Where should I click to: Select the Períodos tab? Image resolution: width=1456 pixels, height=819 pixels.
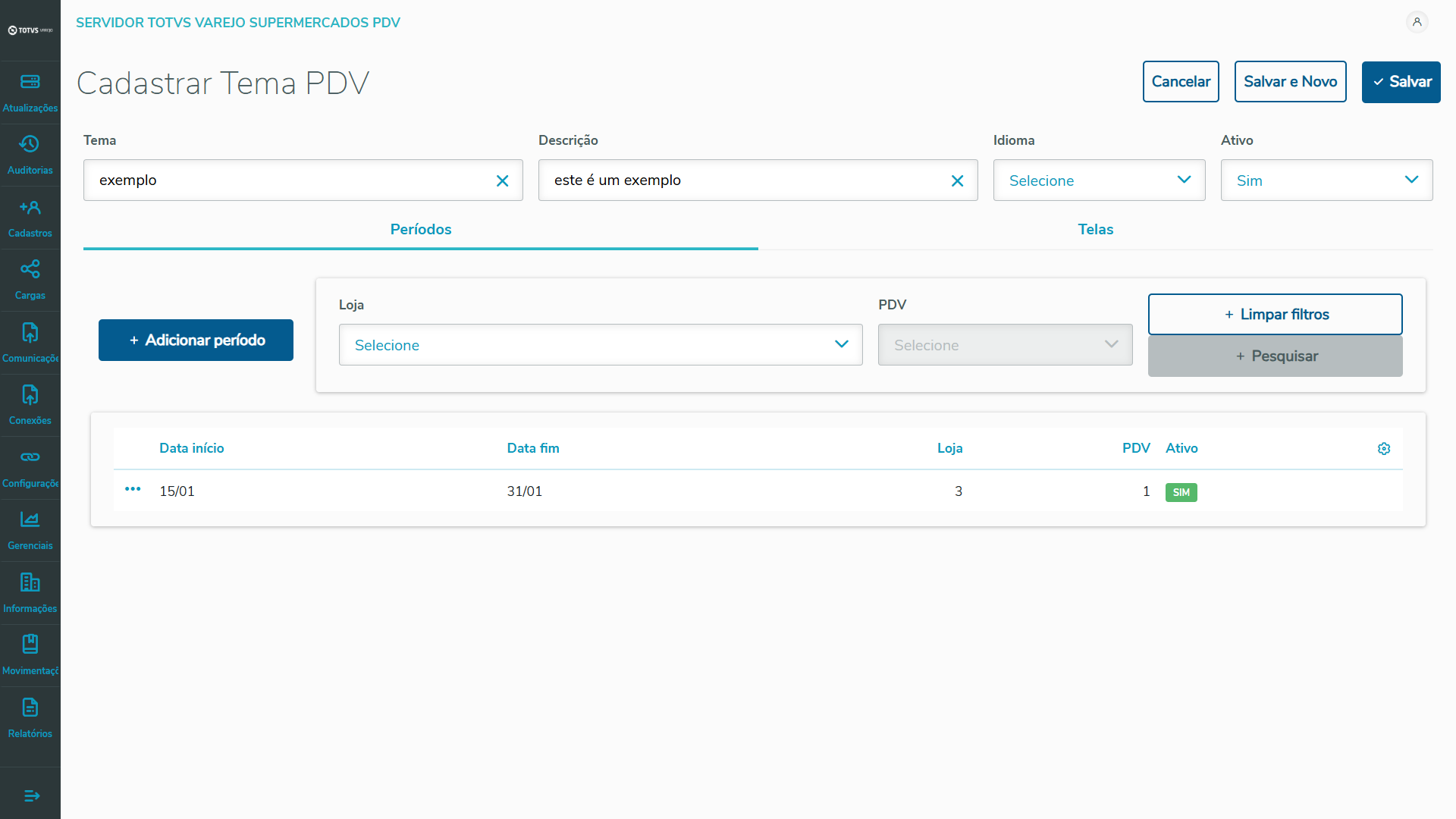[420, 229]
